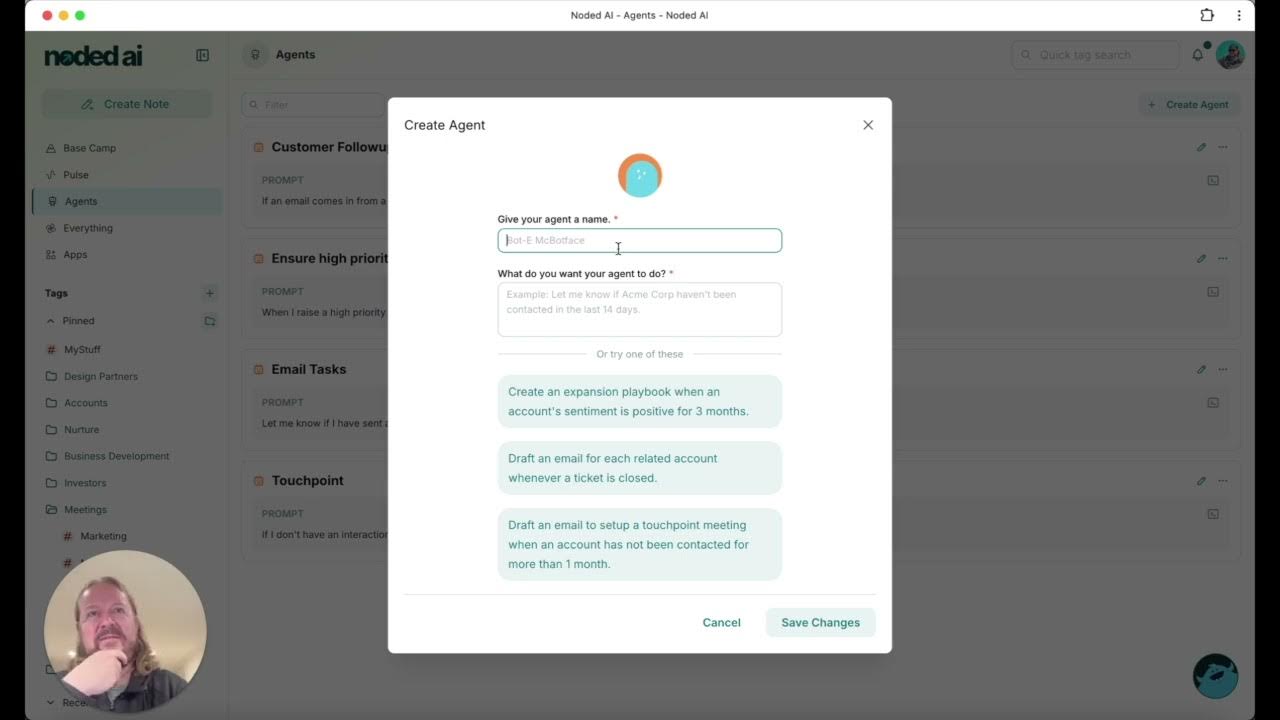Choose the ticket closed email suggestion
The width and height of the screenshot is (1280, 720).
pyautogui.click(x=640, y=468)
